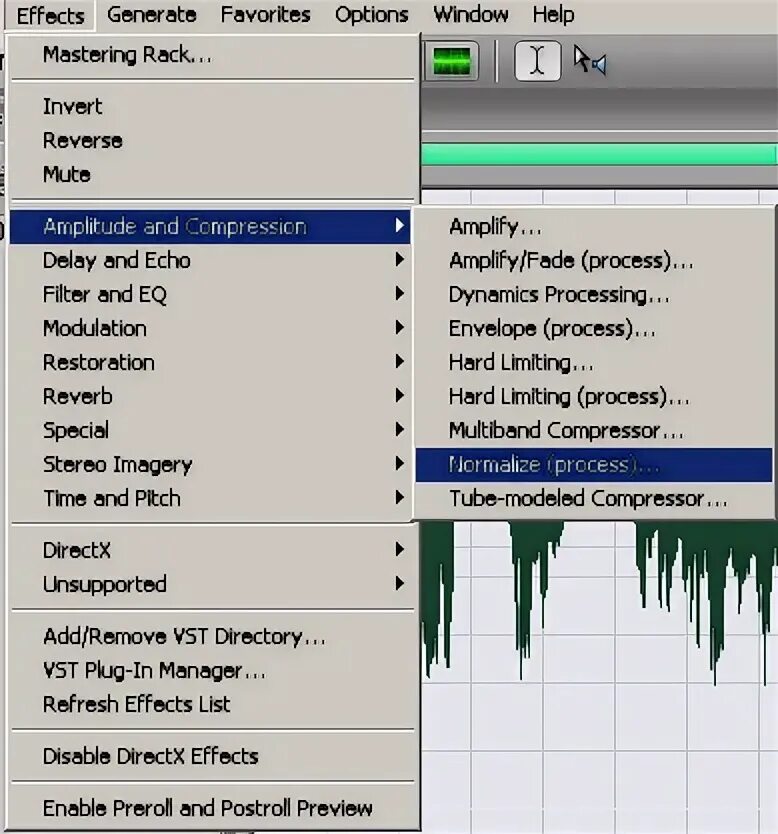The width and height of the screenshot is (778, 834).
Task: Choose Add/Remove VST Directory
Action: [212, 637]
